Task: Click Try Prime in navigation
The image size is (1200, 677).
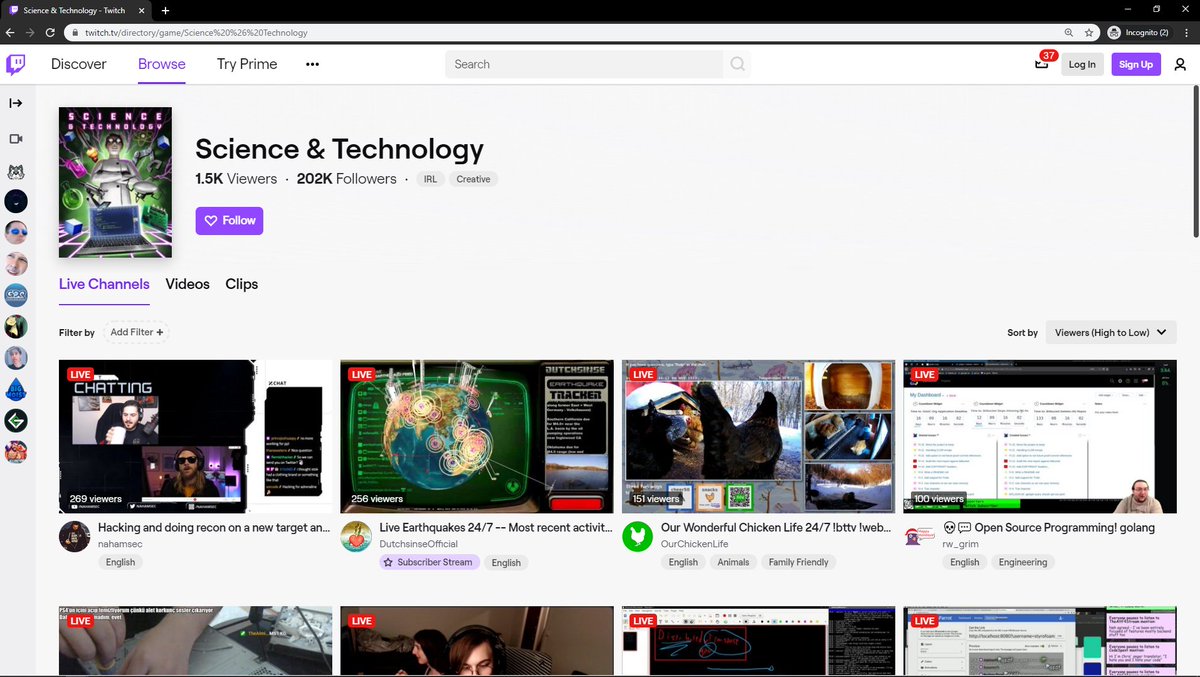Action: coord(247,64)
